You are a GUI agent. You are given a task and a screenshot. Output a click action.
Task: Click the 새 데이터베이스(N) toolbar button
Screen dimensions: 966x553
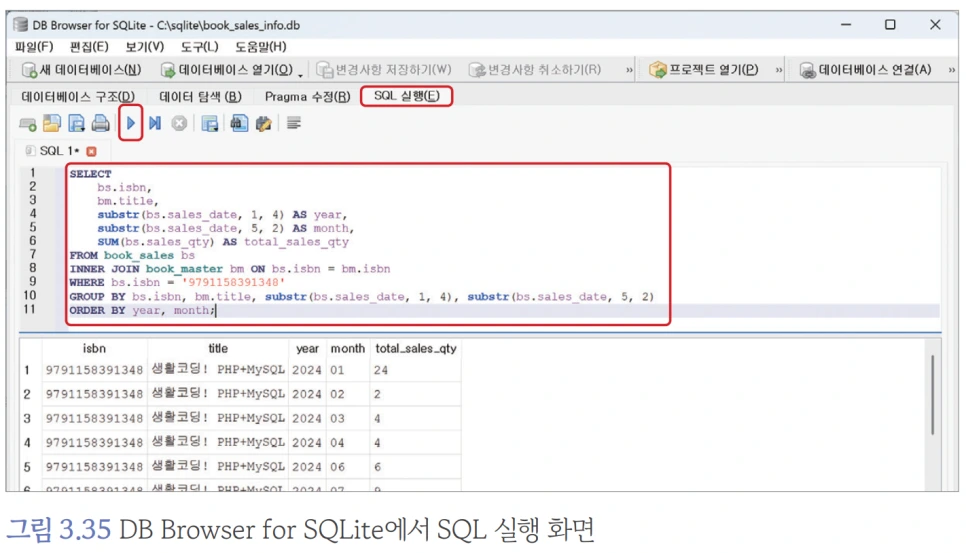81,70
